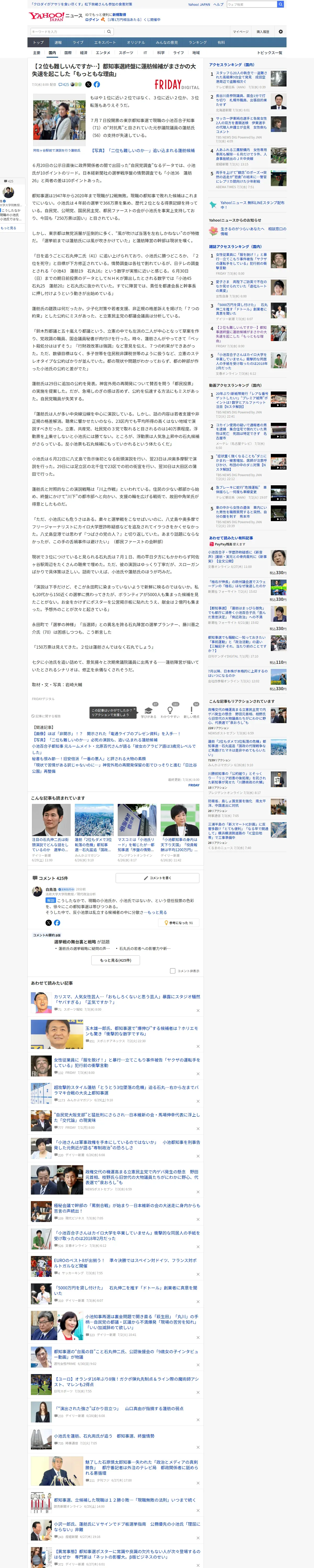Expand the expert comment via もっと見る
The image size is (314, 1568).
click(157, 912)
